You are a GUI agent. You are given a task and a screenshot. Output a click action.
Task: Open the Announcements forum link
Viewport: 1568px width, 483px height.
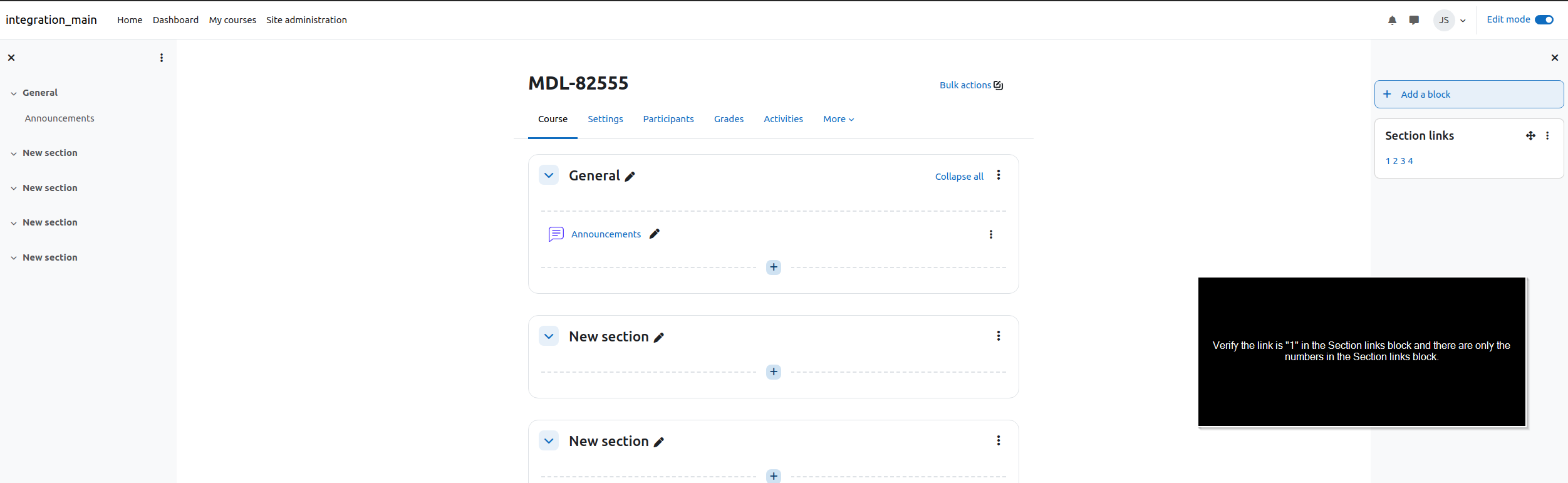606,234
